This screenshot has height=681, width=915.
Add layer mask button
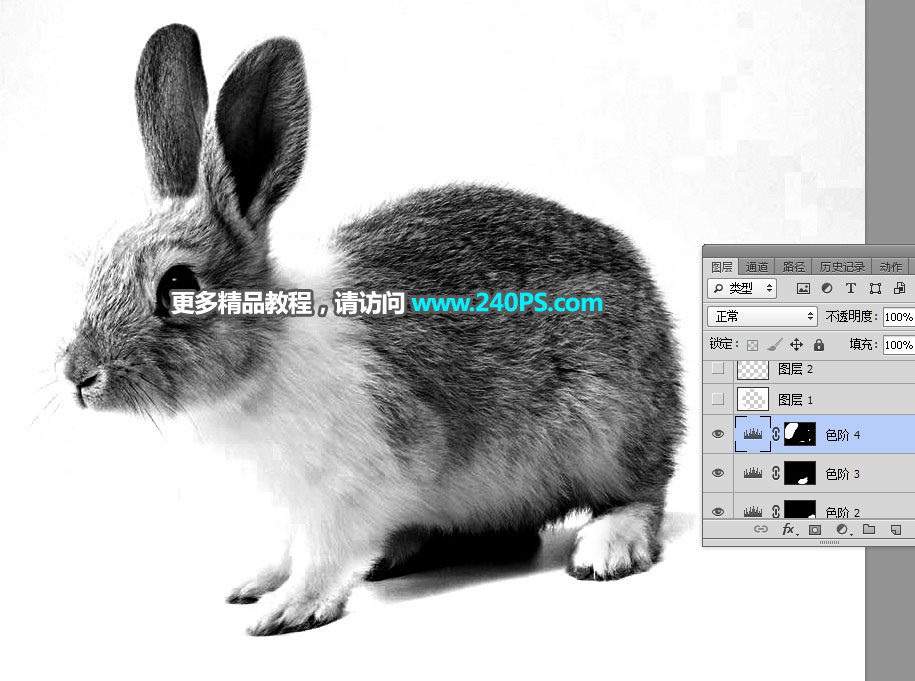point(815,530)
